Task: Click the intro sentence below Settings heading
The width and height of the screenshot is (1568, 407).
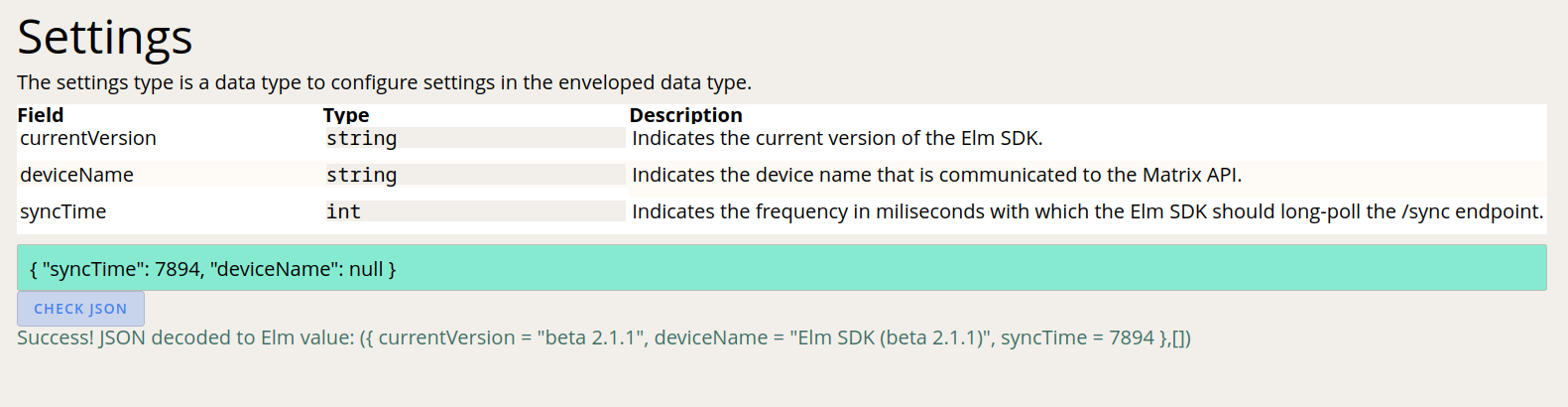Action: pos(384,82)
